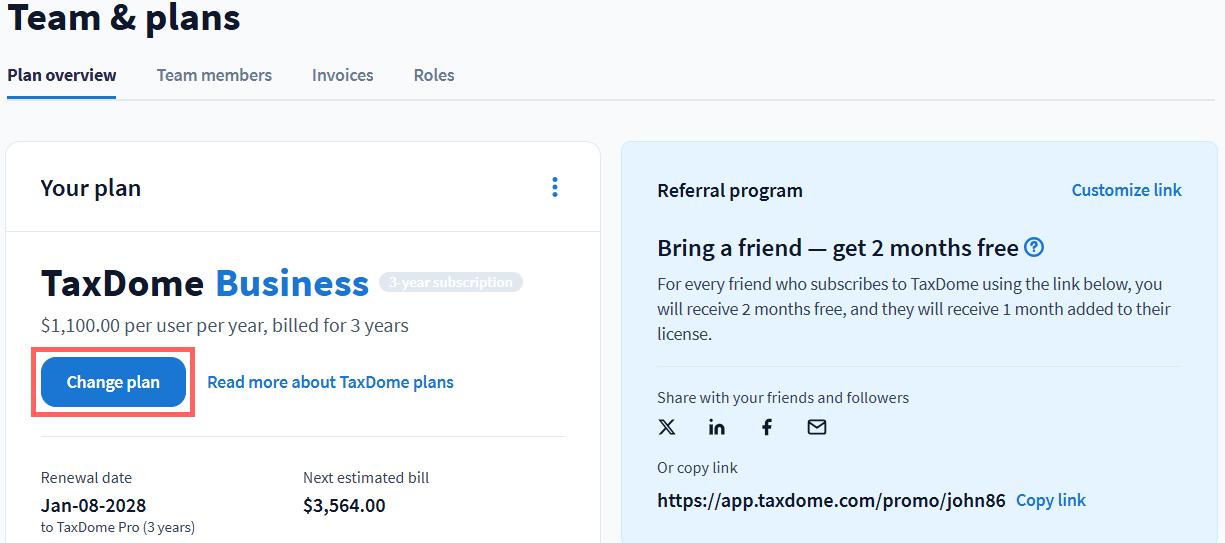Click Copy link next to the promo URL
This screenshot has width=1225, height=543.
pos(1050,500)
